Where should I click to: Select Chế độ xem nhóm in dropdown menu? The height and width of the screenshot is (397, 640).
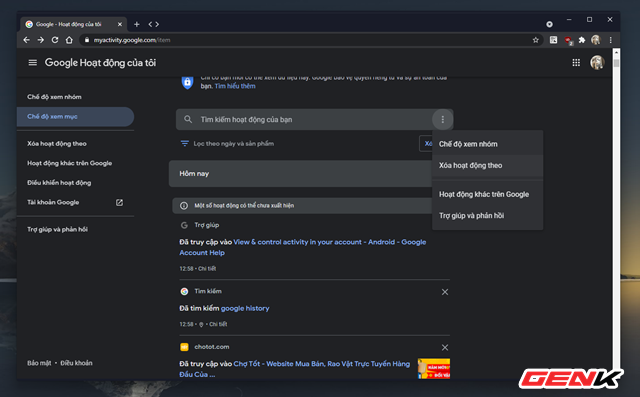(487, 144)
